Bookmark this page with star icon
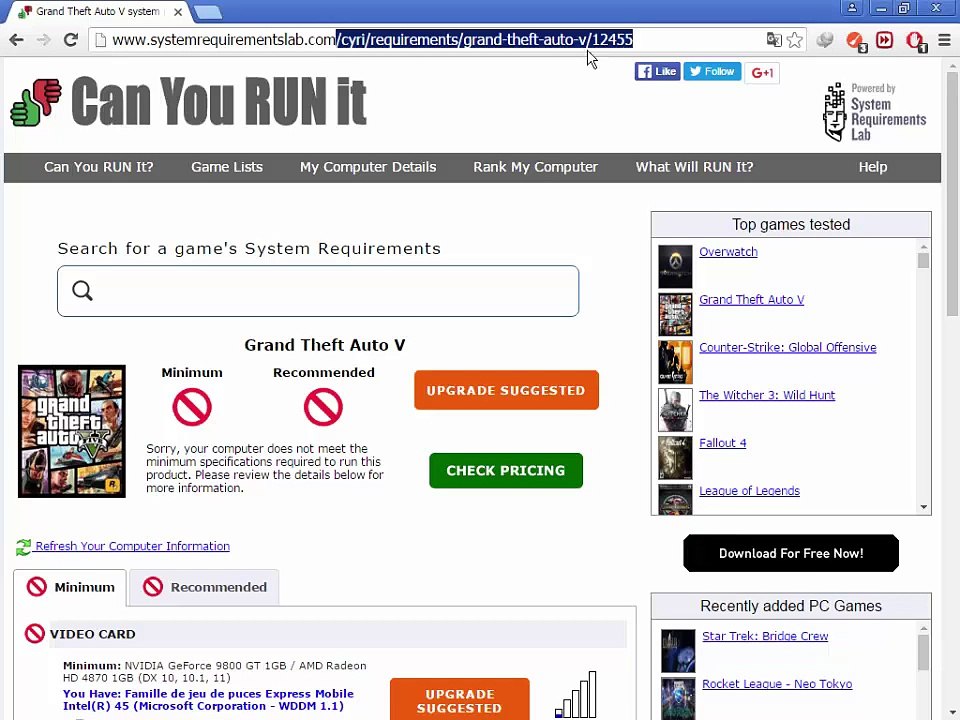The height and width of the screenshot is (720, 960). click(x=795, y=40)
